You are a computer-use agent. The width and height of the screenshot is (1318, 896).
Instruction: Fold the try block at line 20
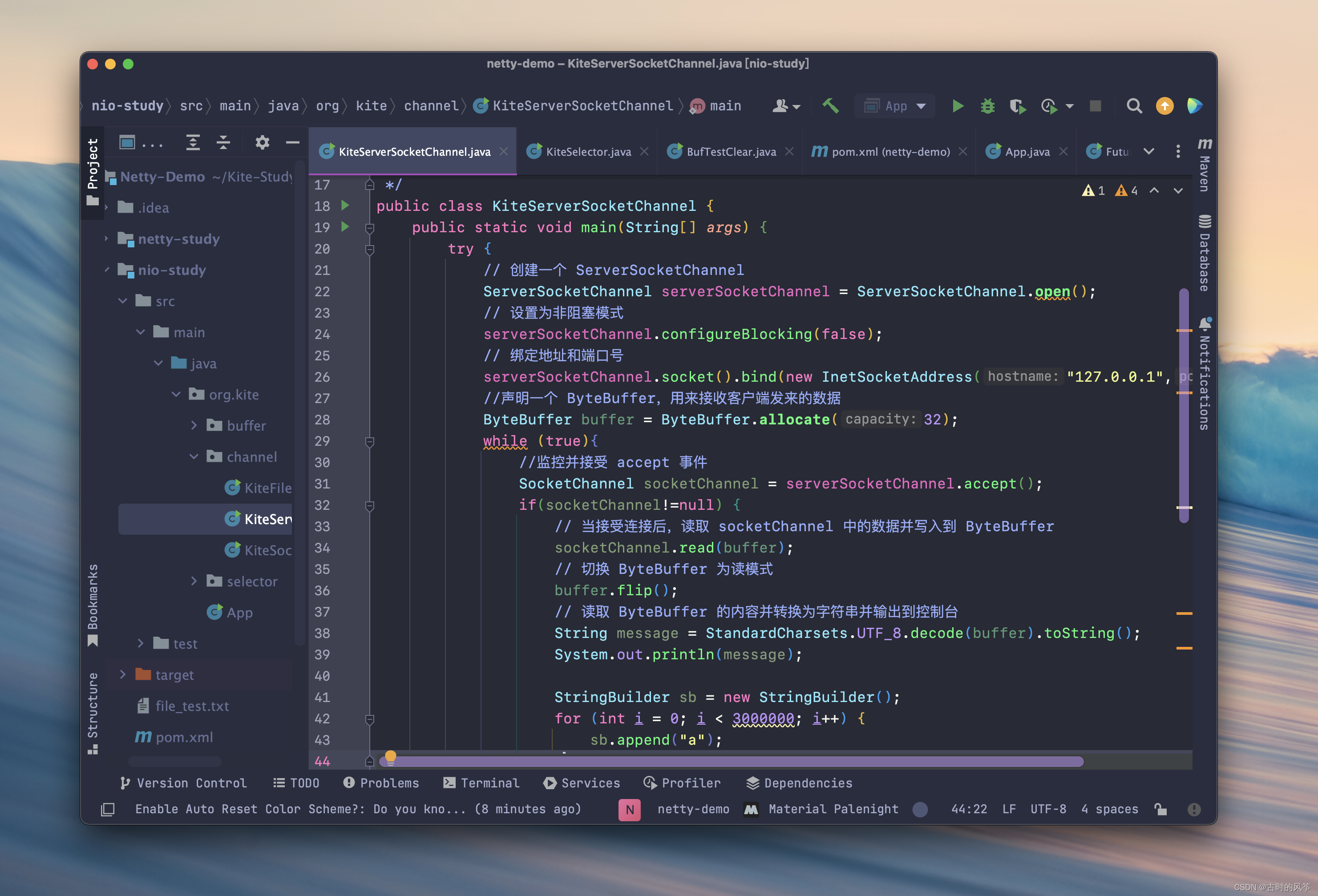pyautogui.click(x=370, y=249)
